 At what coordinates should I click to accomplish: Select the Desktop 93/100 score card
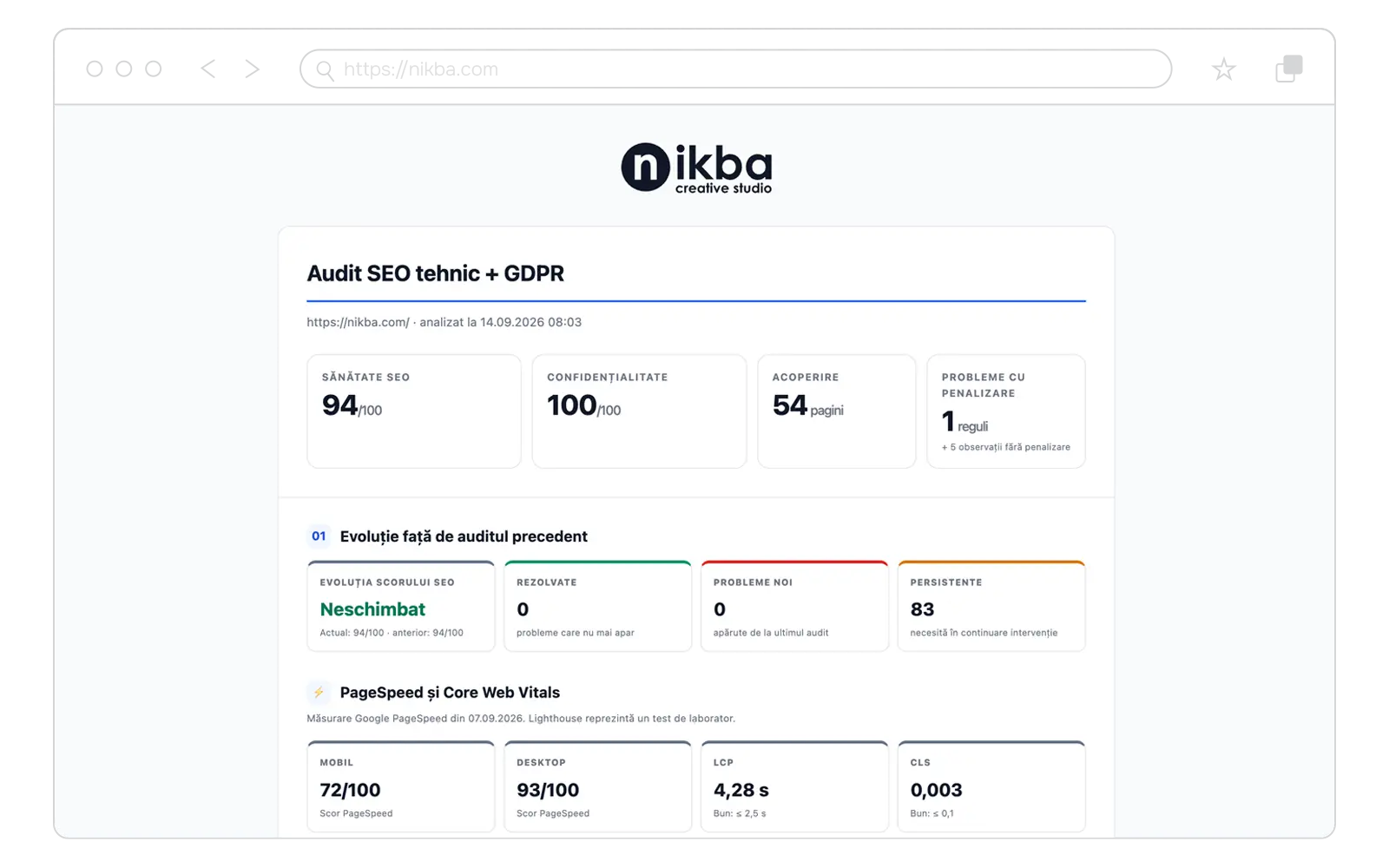pos(597,786)
